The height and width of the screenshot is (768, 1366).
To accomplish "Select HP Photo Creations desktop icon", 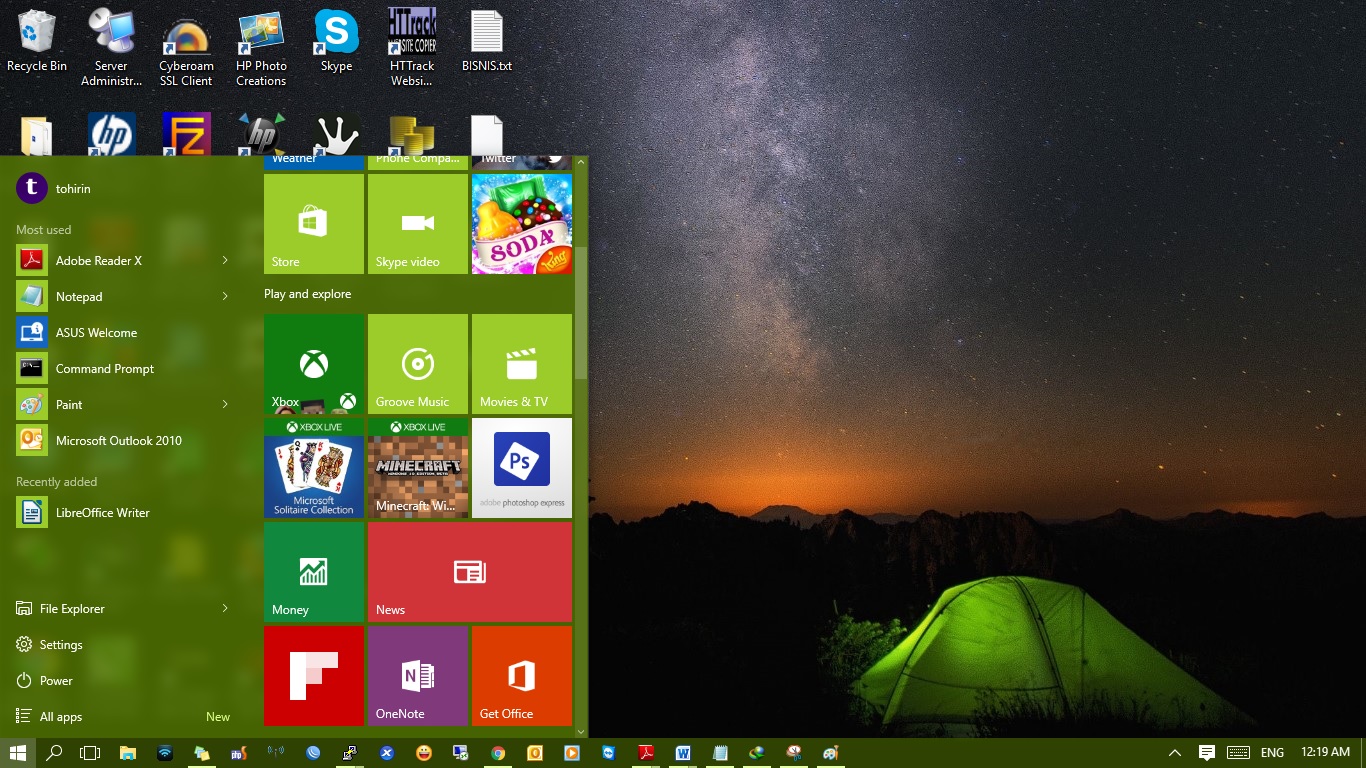I will [261, 50].
